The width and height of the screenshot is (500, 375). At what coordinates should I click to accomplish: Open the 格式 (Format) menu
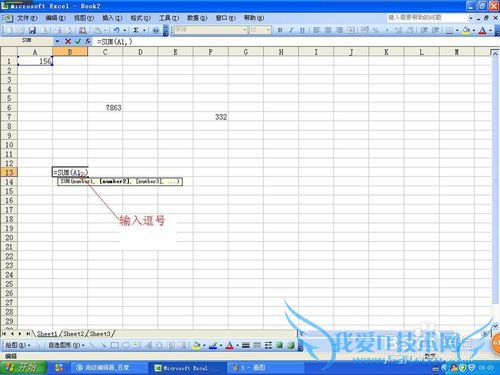141,18
